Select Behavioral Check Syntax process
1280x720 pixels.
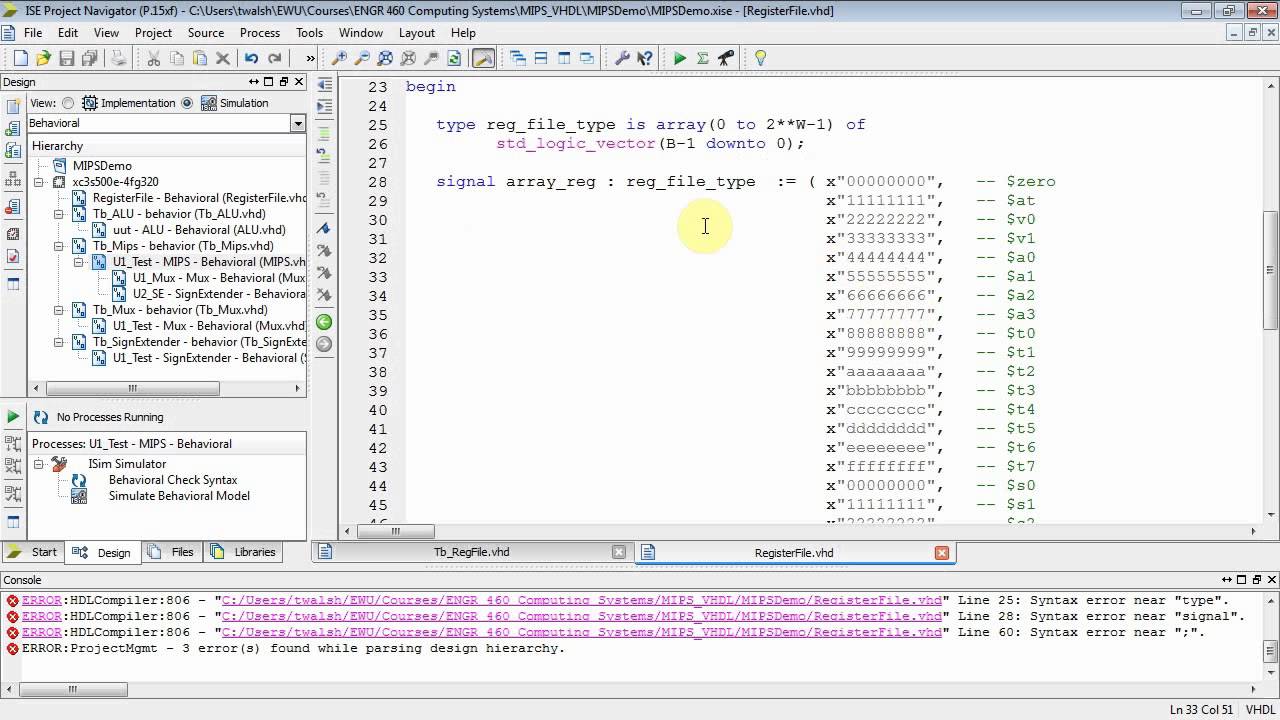click(173, 480)
